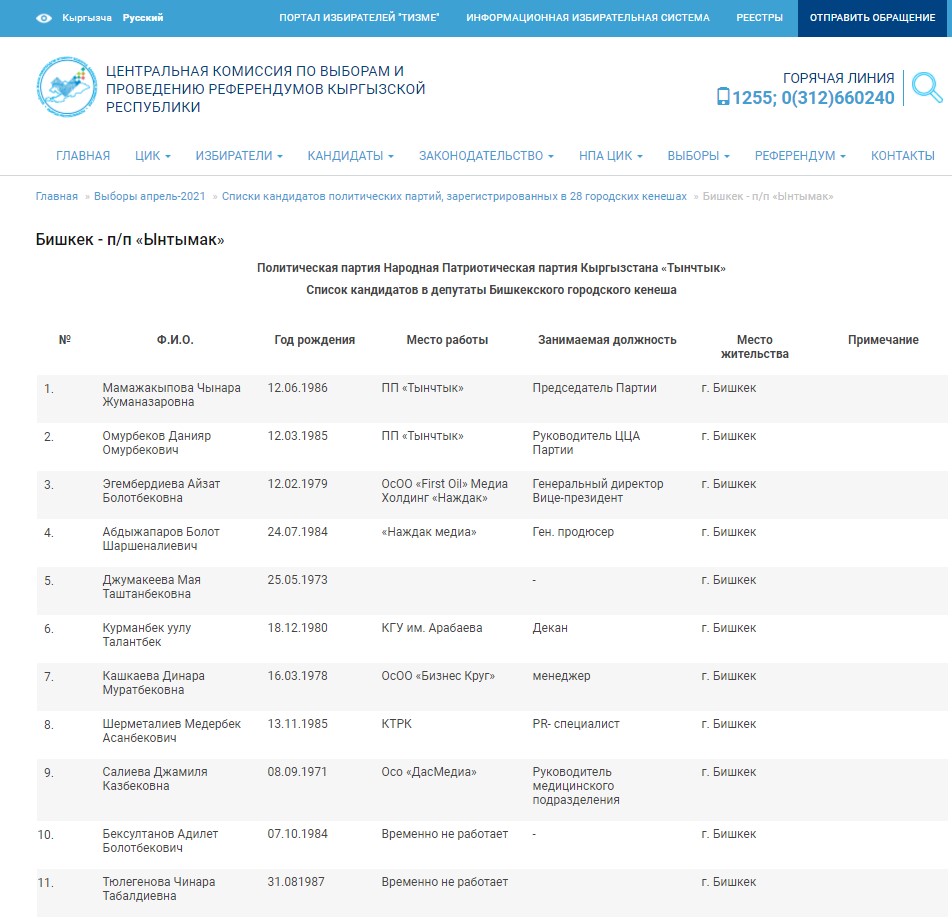Expand the НПА ЦИК menu
This screenshot has width=952, height=919.
[610, 156]
